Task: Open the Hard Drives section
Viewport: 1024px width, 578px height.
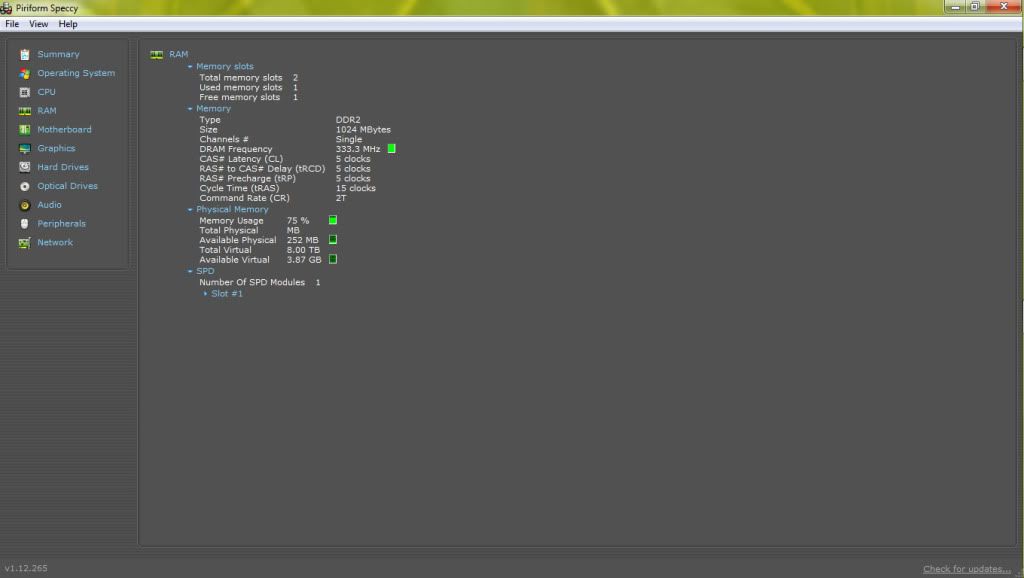Action: tap(63, 167)
